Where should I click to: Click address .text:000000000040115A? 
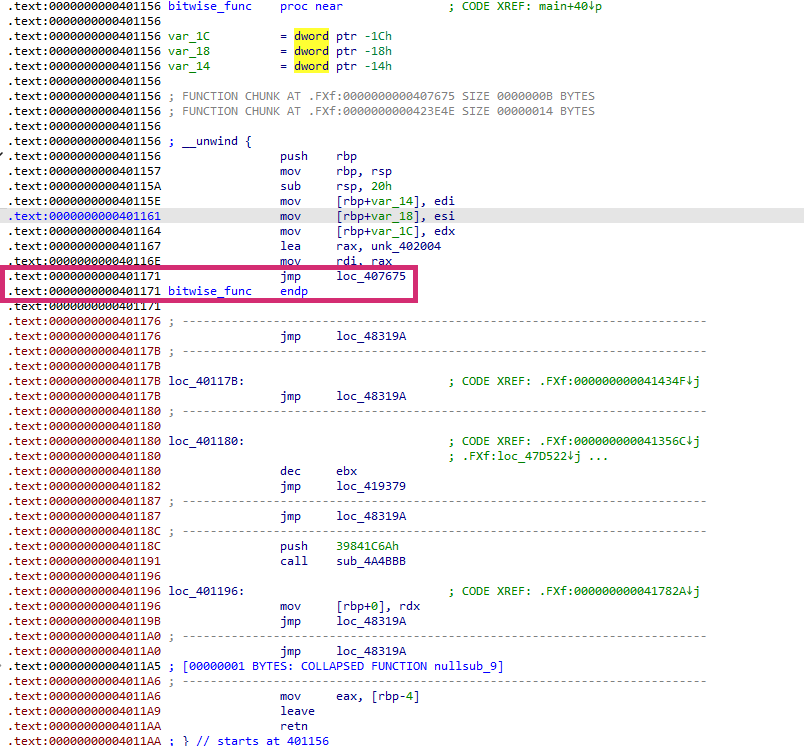pyautogui.click(x=85, y=186)
